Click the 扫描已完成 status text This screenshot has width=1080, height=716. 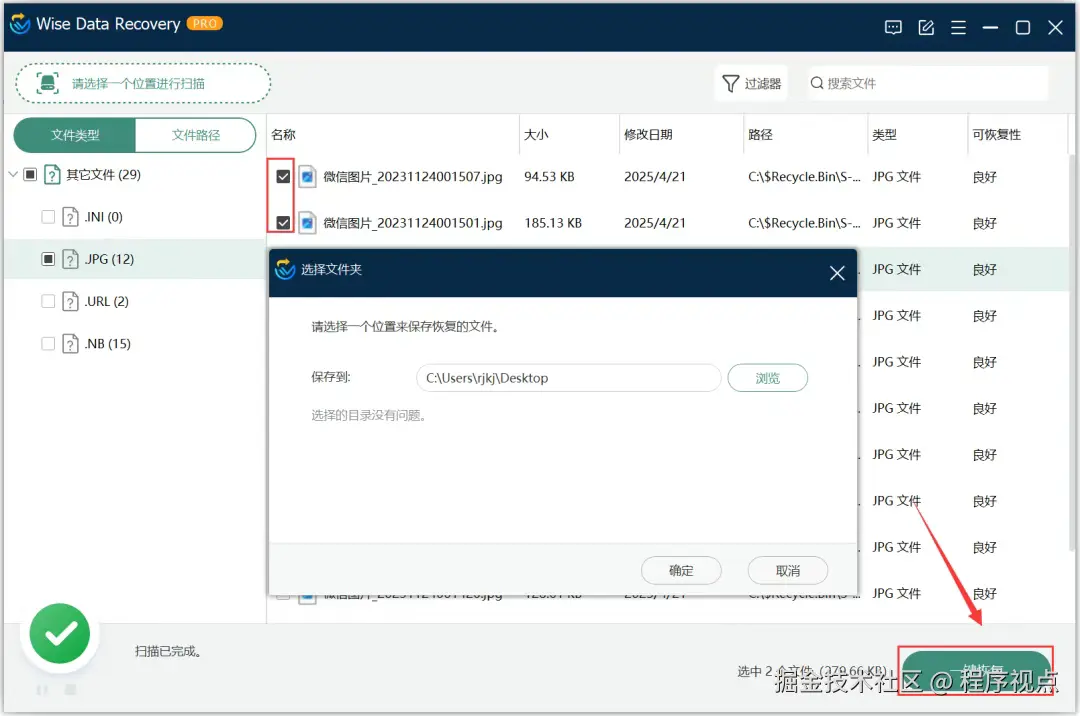pos(167,651)
